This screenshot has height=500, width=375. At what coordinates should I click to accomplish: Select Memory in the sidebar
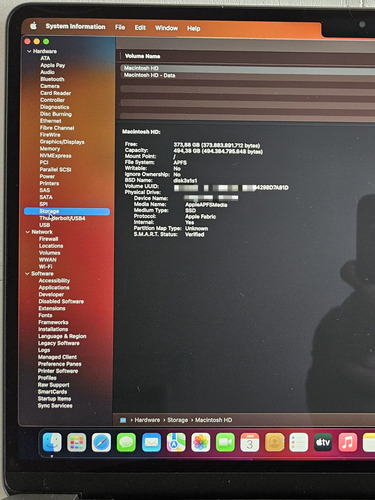coord(50,149)
